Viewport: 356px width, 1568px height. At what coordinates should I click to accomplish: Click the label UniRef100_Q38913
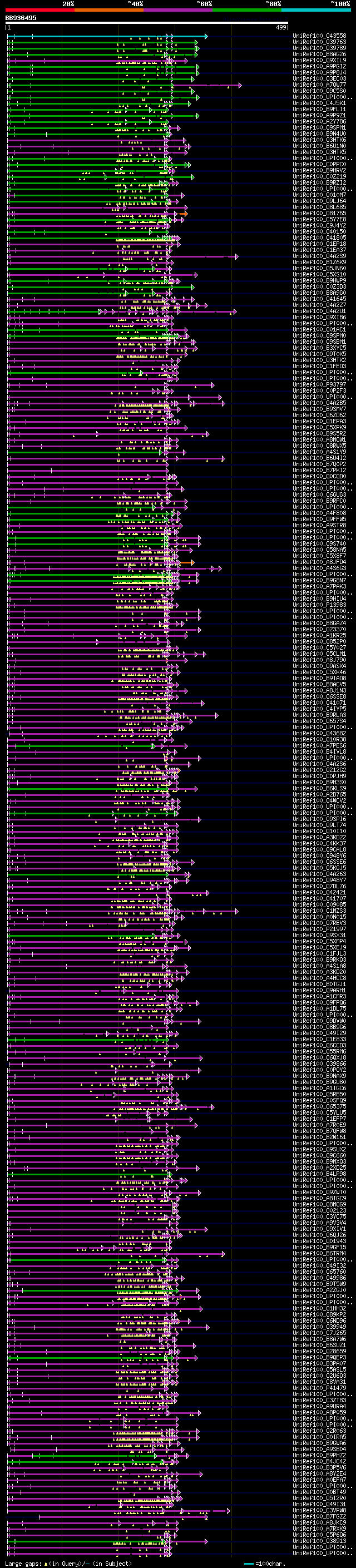[319, 1541]
